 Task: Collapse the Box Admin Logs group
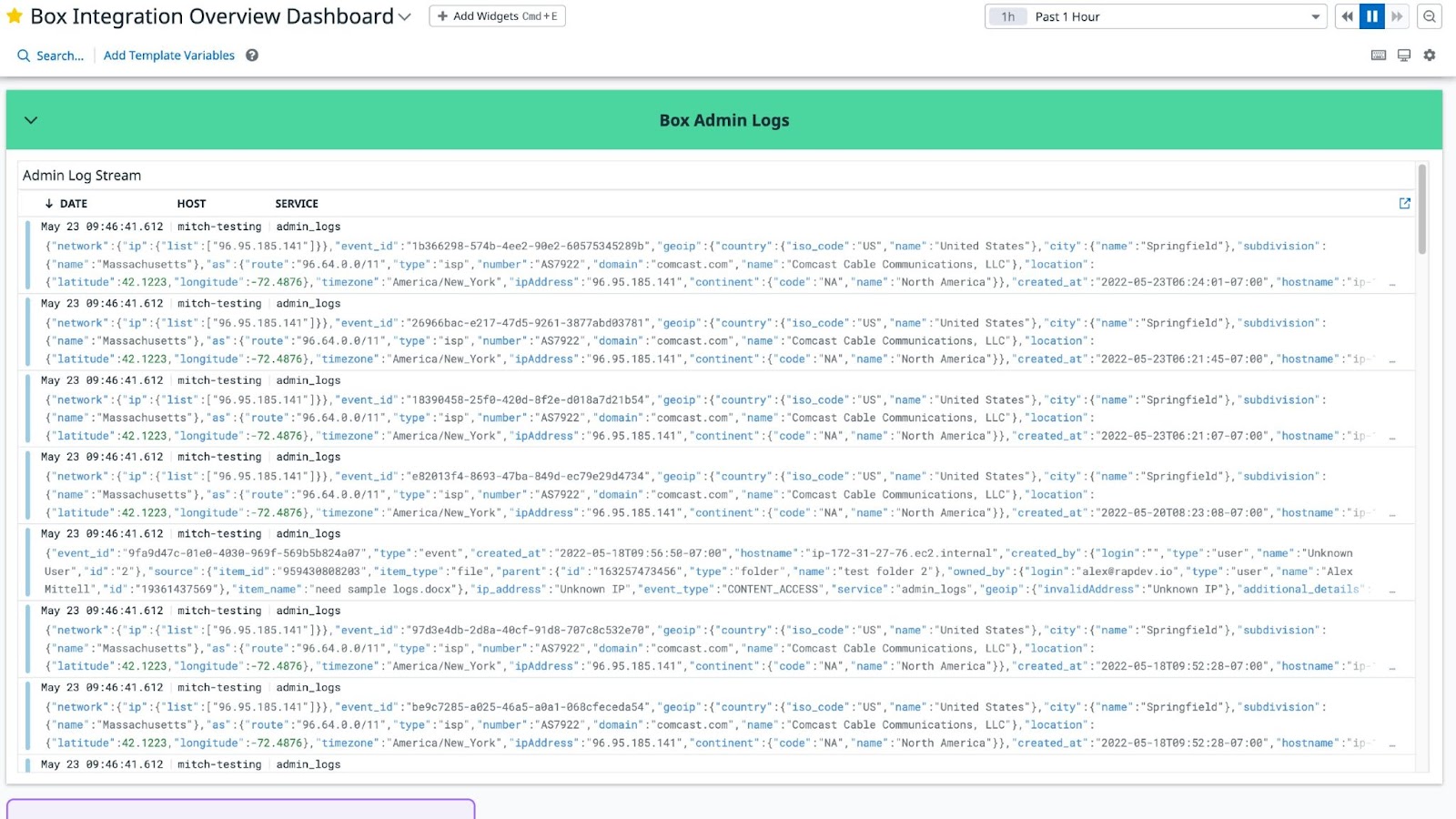coord(31,120)
